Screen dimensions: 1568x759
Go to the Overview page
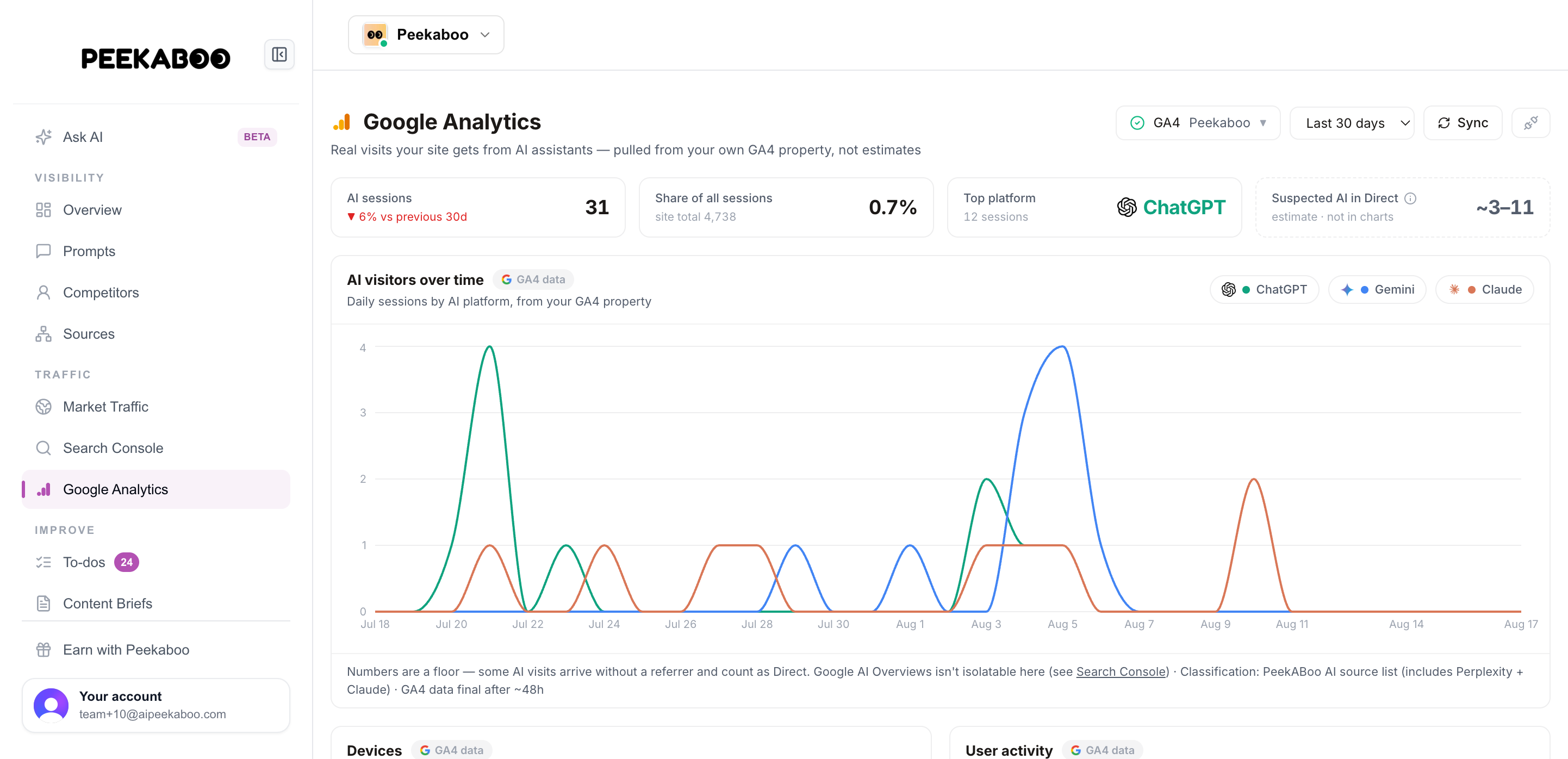coord(156,210)
